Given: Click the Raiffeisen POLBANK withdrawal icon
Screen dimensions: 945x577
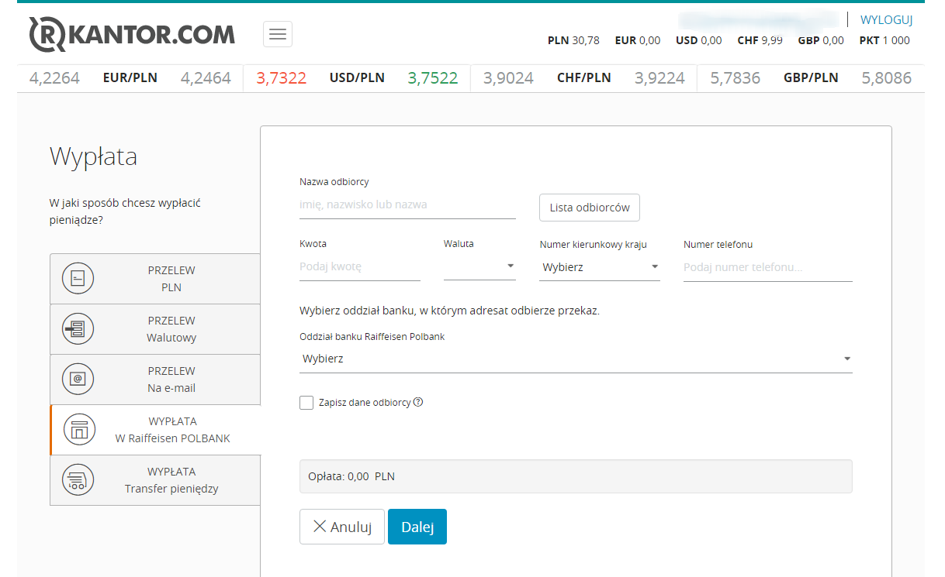Looking at the screenshot, I should [x=79, y=429].
